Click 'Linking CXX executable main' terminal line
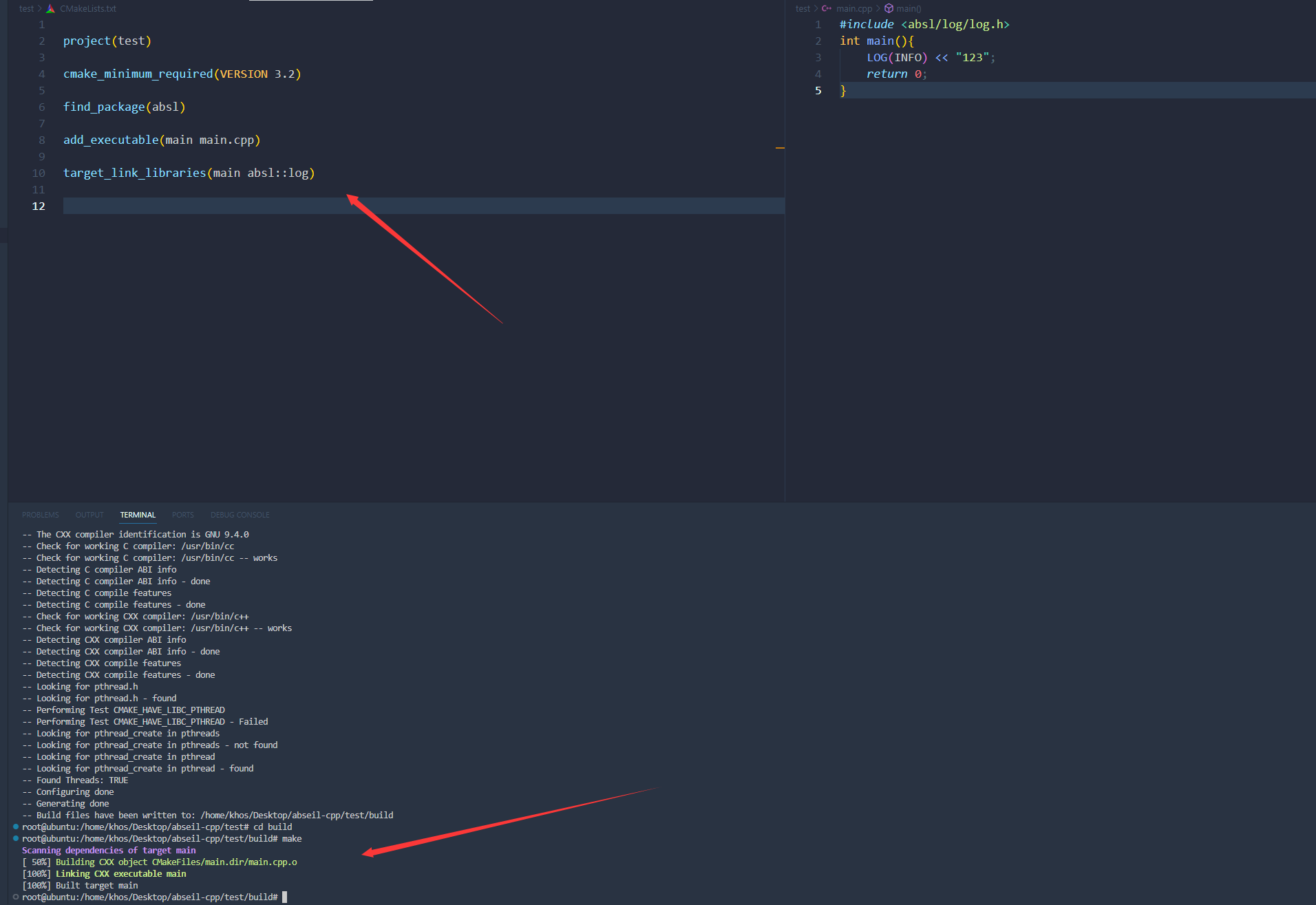 point(121,873)
